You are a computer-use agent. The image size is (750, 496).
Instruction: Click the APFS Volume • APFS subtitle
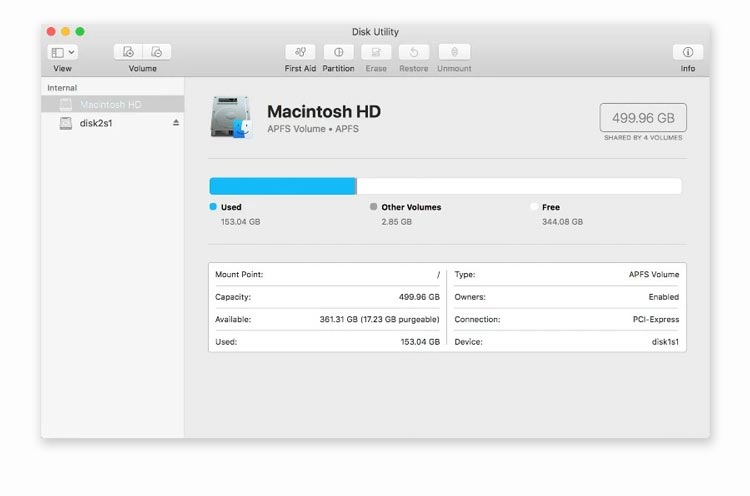(313, 129)
